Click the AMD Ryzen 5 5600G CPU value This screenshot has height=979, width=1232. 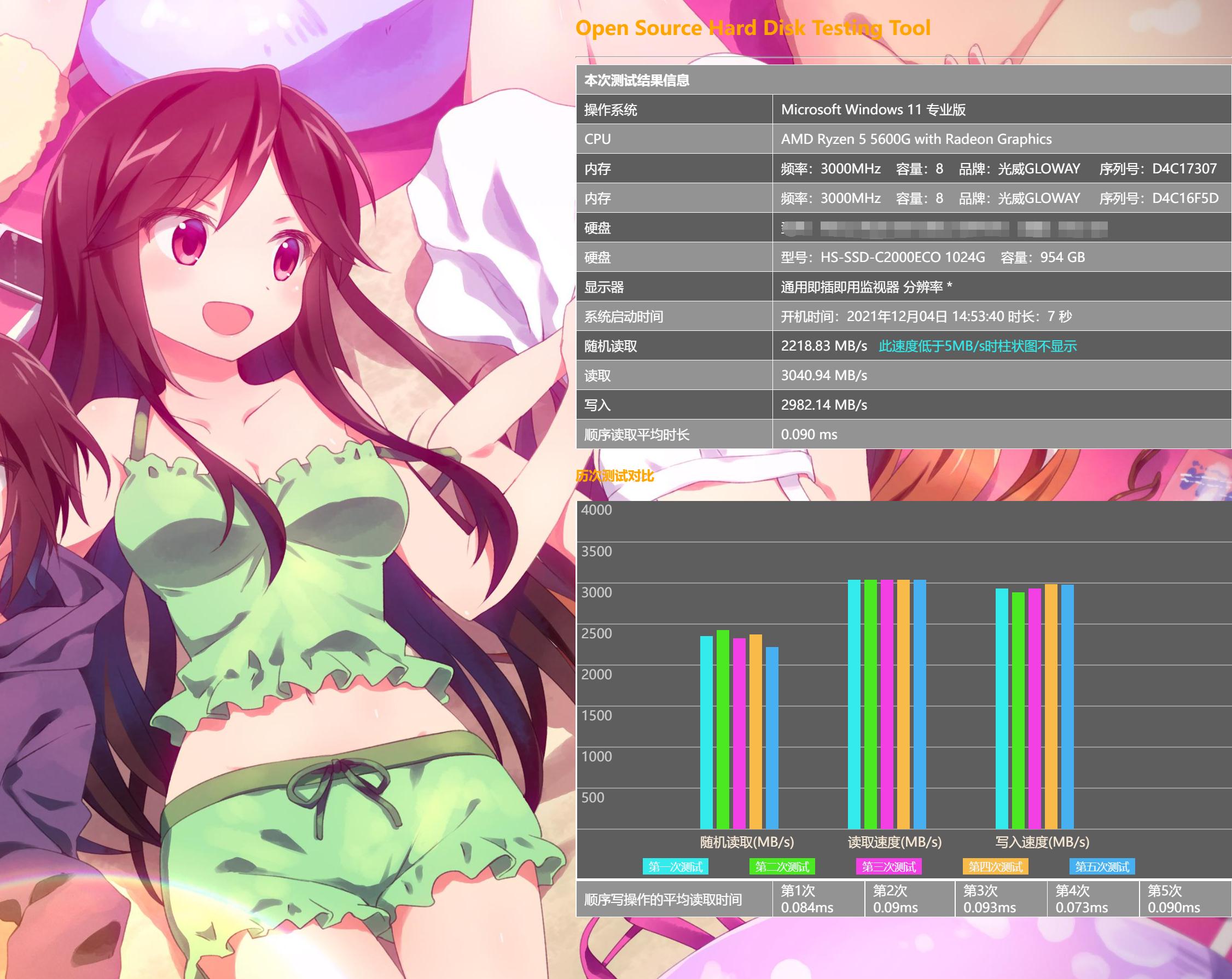pyautogui.click(x=916, y=139)
